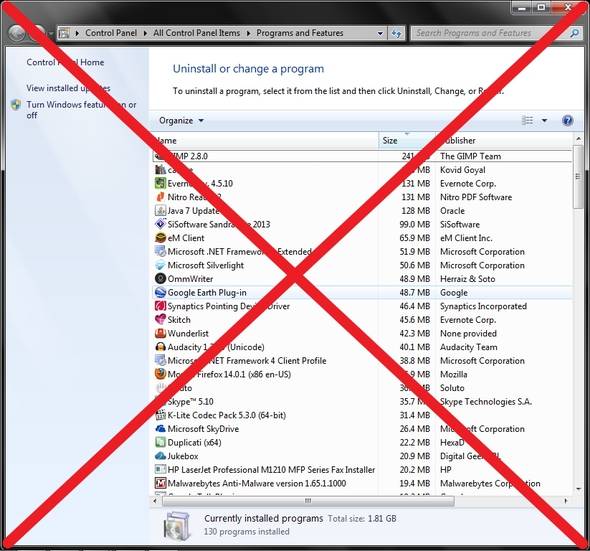
Task: Click the Microsoft Silverlight icon
Action: [160, 265]
